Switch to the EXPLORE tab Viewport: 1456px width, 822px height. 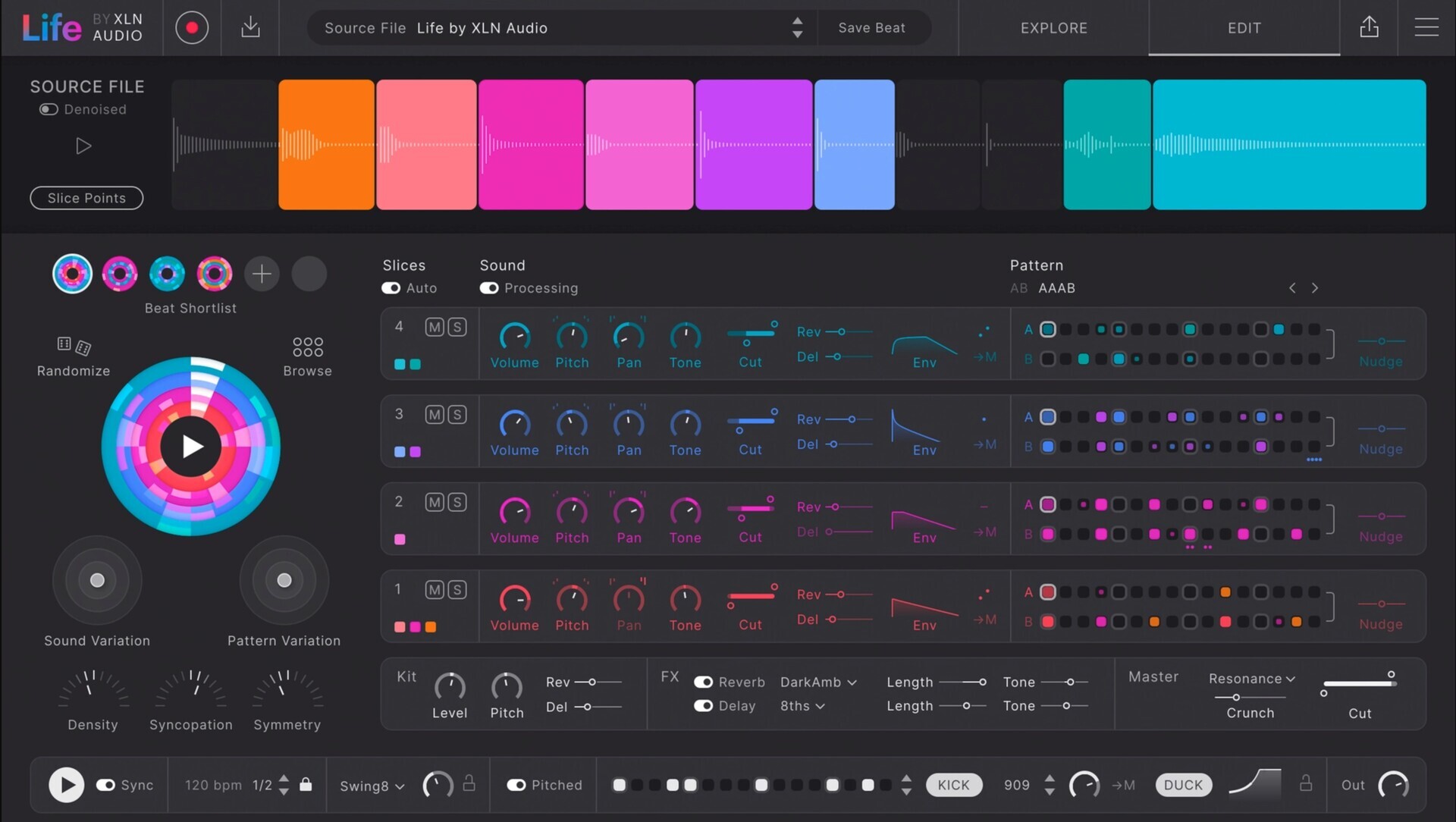pos(1053,28)
